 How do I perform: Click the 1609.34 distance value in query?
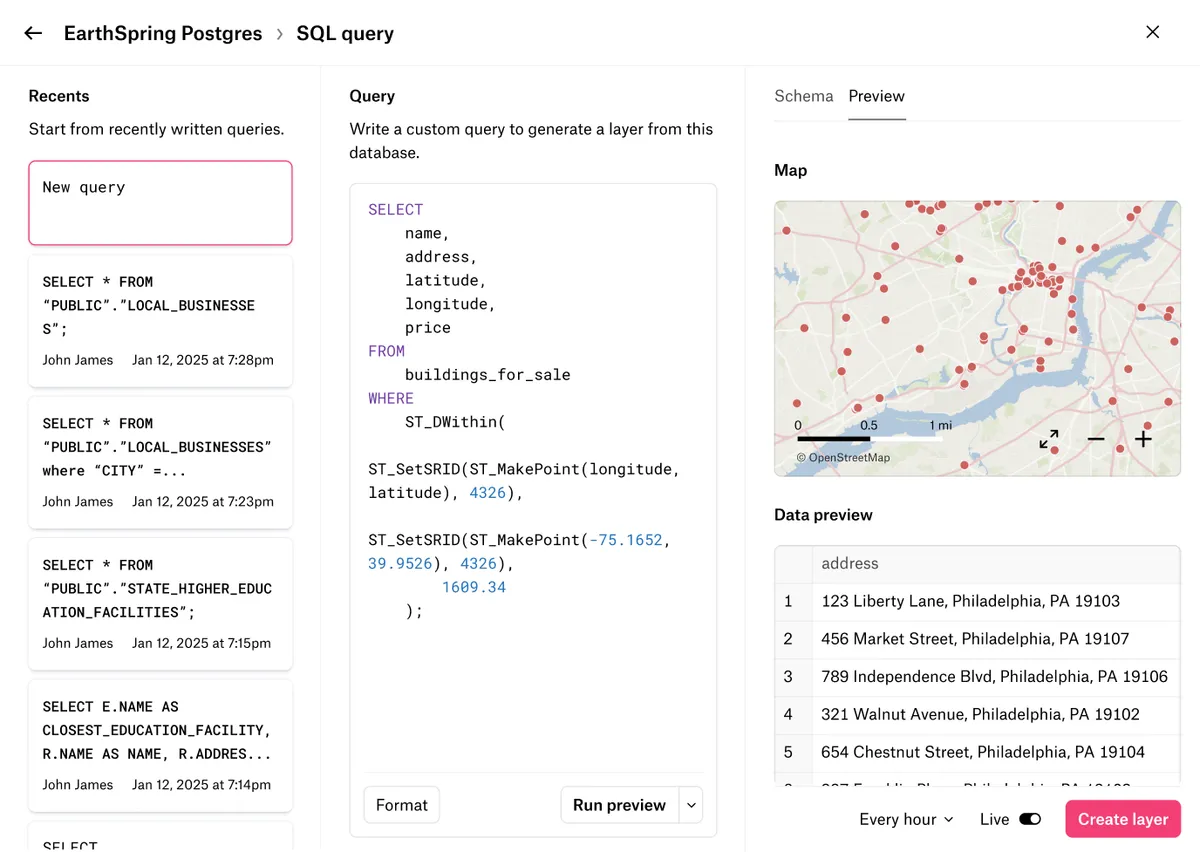click(474, 587)
